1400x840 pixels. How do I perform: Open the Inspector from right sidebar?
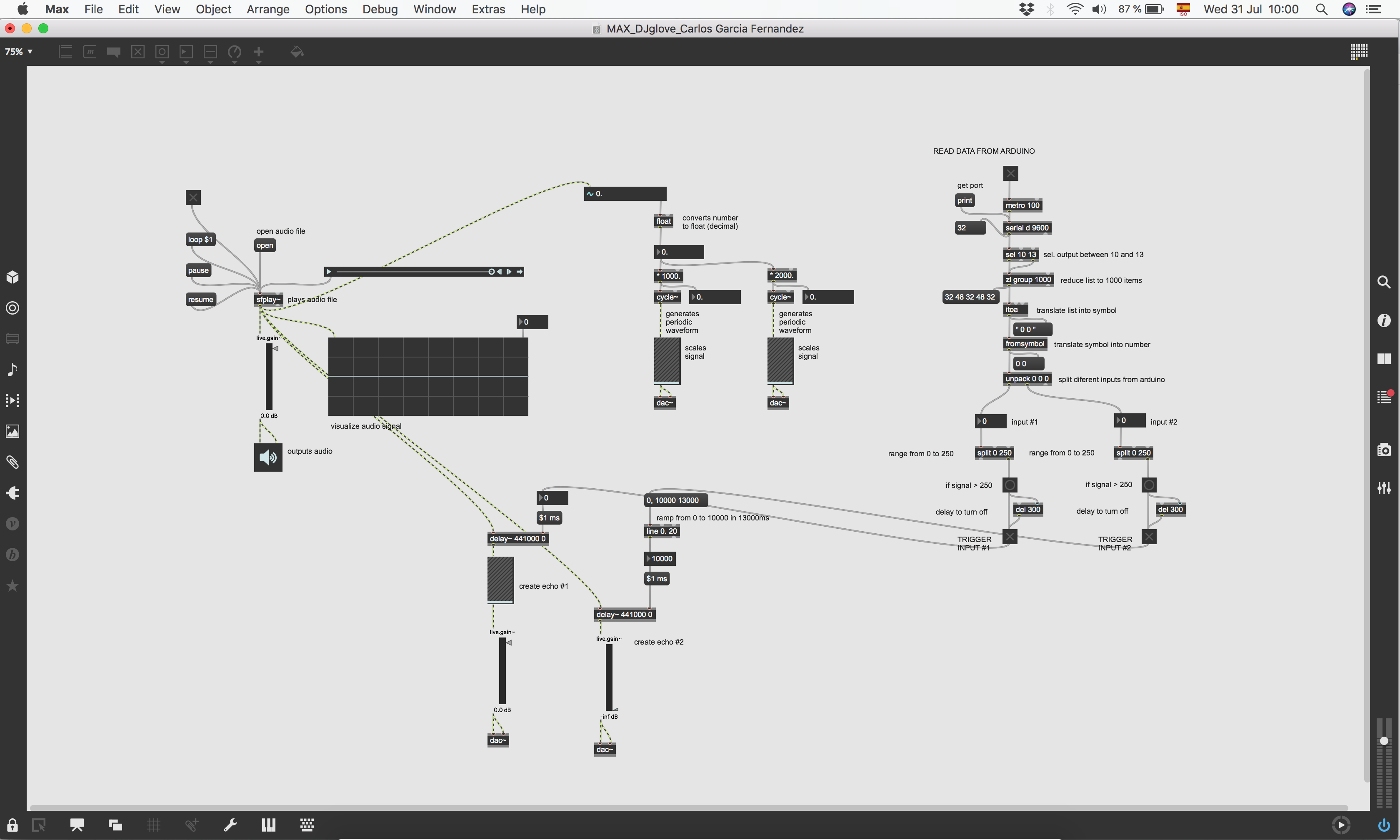point(1384,320)
